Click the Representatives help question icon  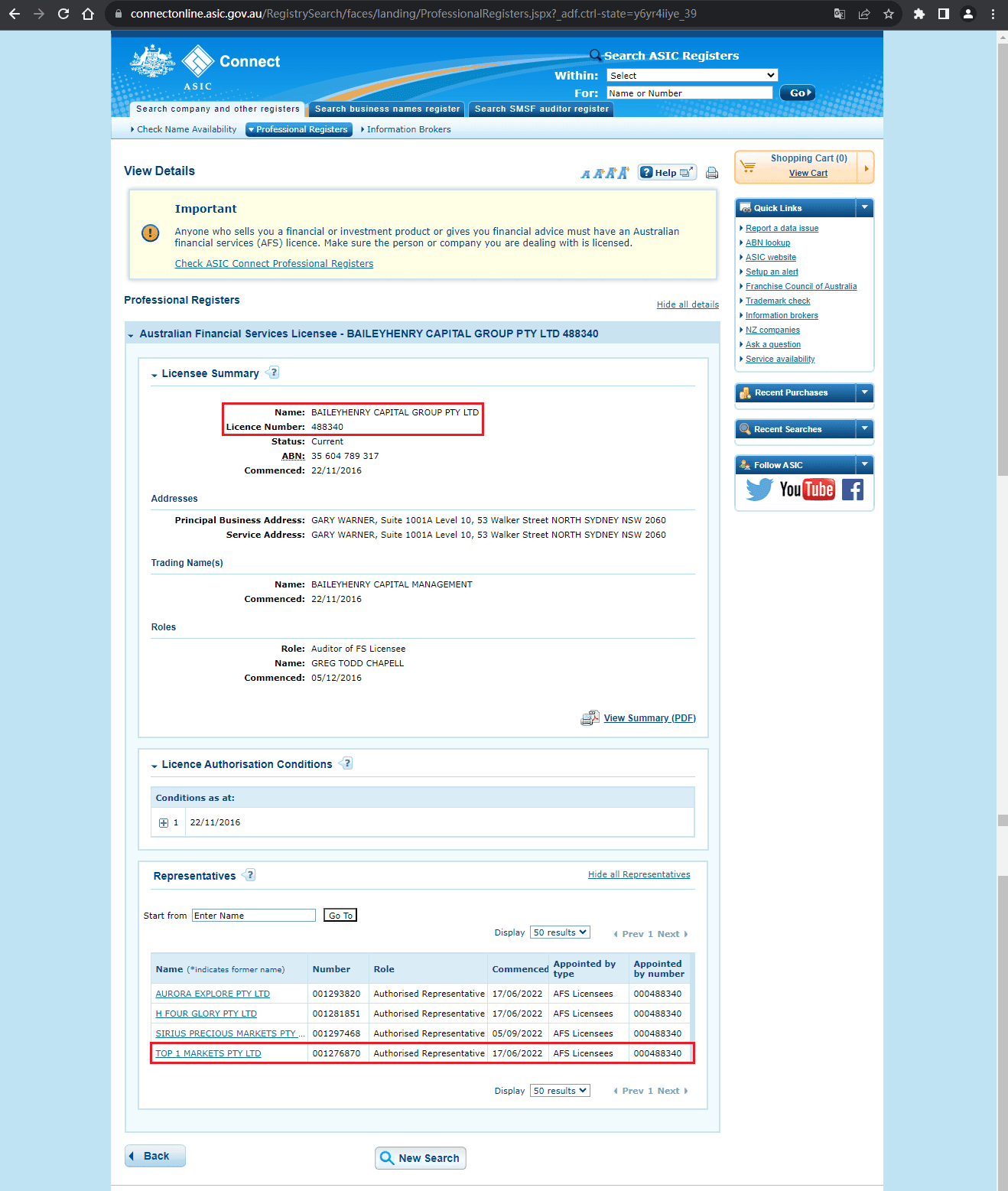click(249, 875)
